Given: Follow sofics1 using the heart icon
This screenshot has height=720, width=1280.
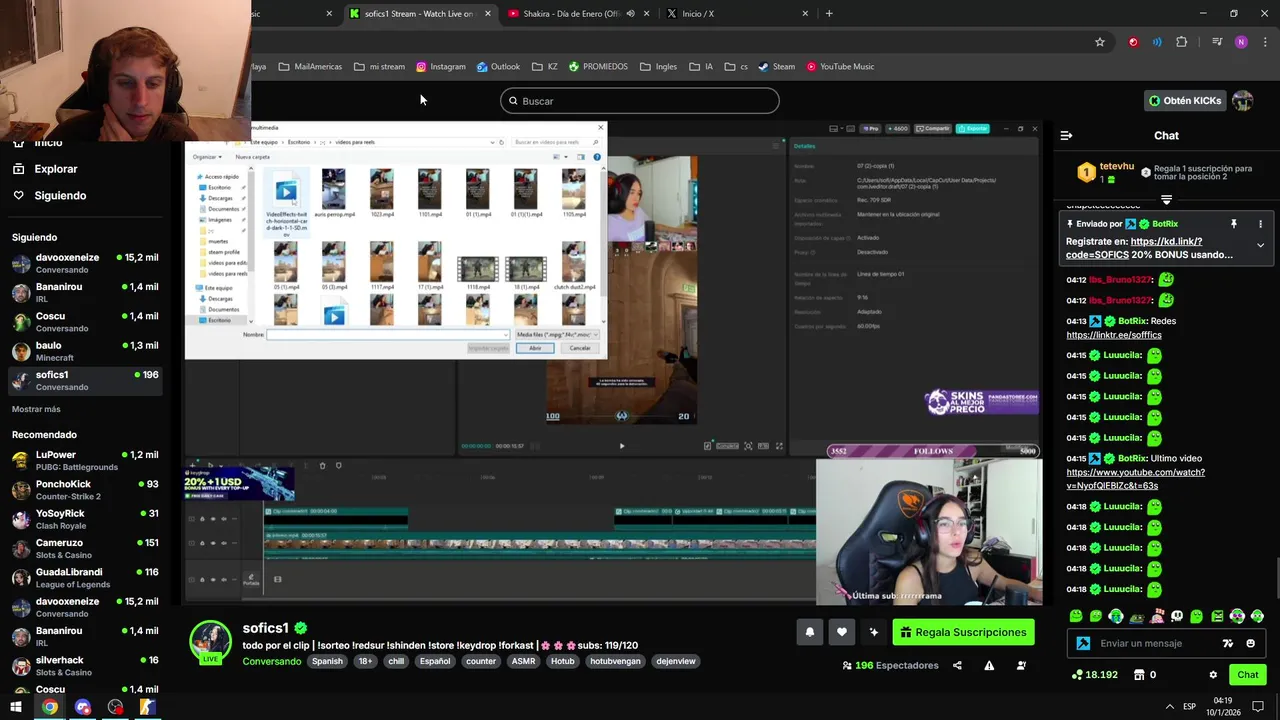Looking at the screenshot, I should coord(842,632).
